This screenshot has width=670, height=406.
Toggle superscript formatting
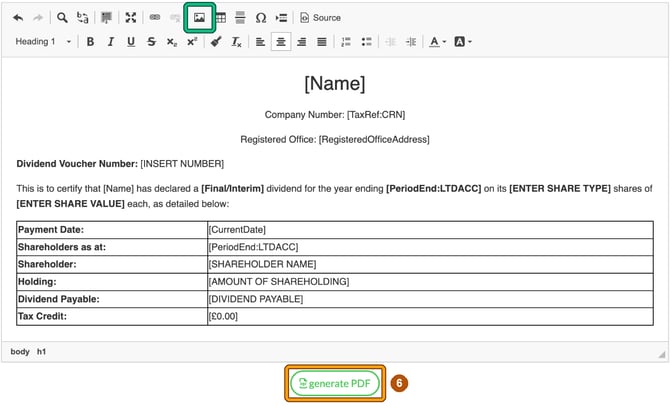192,41
